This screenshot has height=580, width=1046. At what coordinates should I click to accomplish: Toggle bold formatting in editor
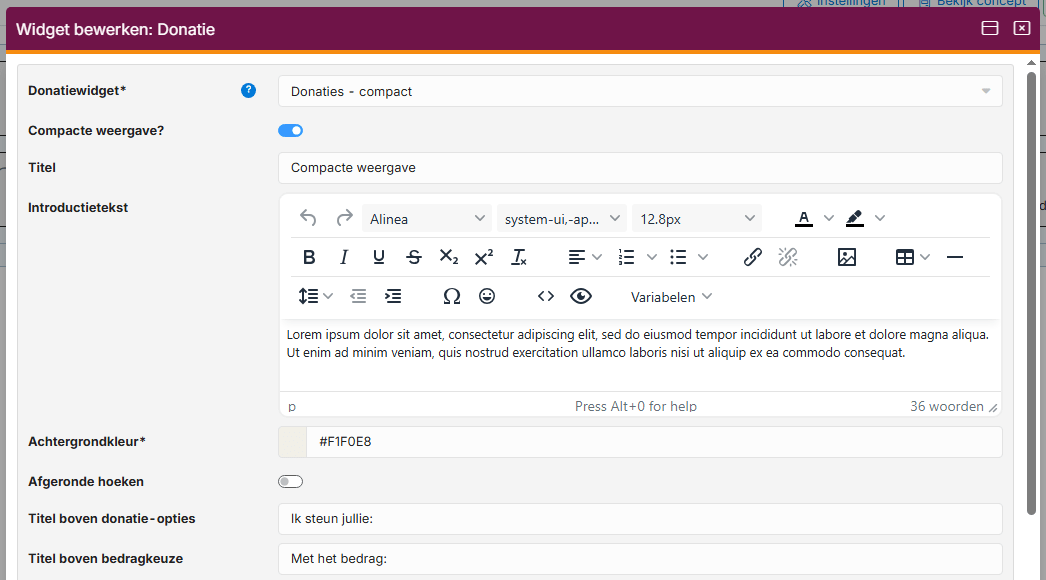[309, 257]
